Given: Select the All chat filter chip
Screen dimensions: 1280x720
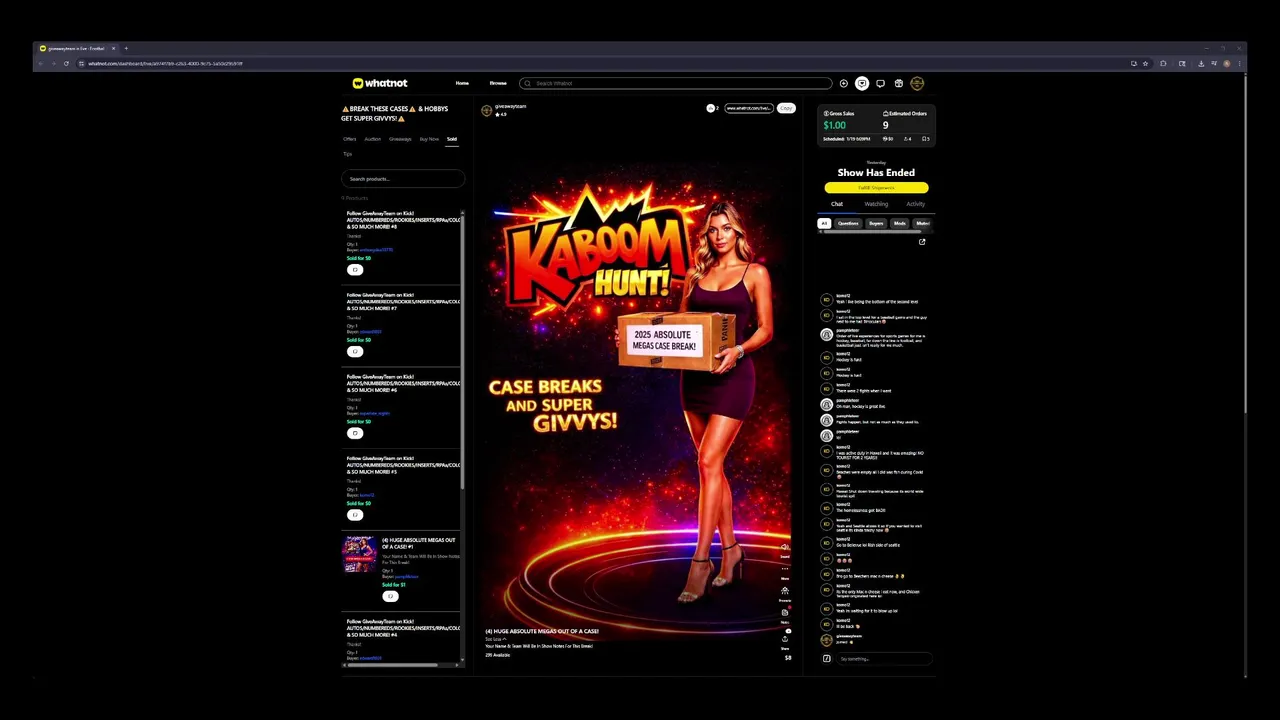Looking at the screenshot, I should 824,224.
